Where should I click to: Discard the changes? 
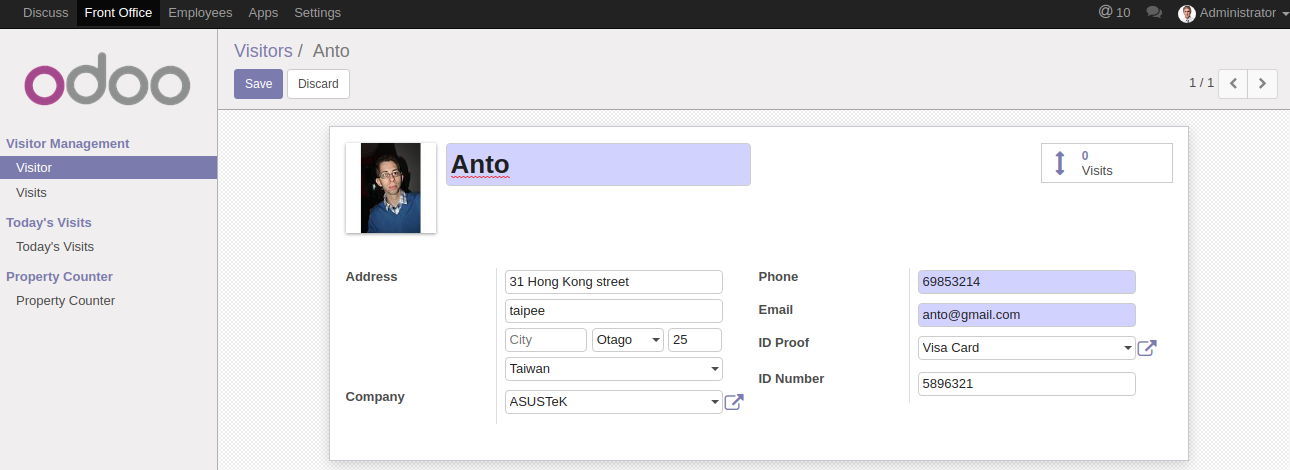(318, 84)
